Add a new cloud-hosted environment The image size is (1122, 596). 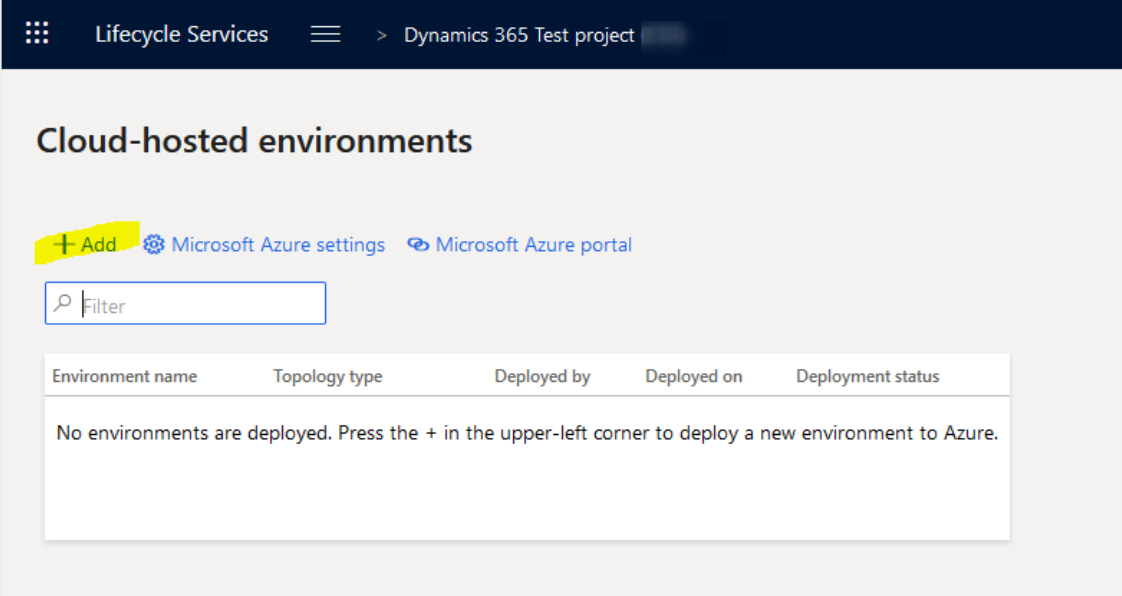85,244
